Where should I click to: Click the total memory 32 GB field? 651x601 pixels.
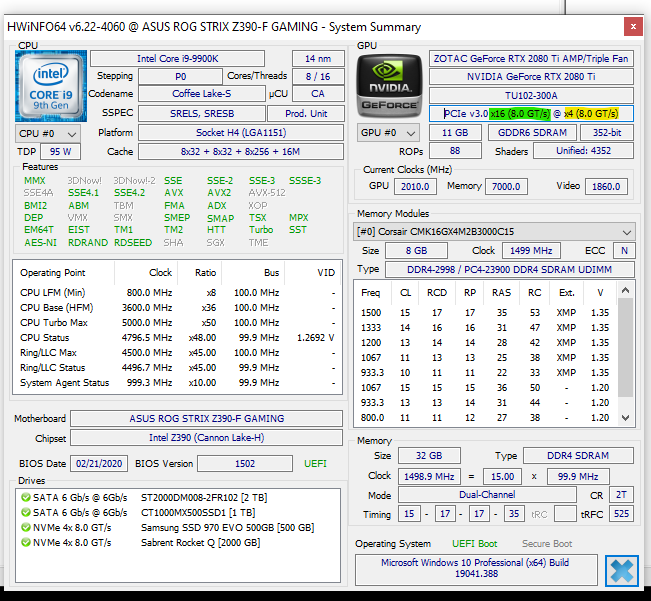click(429, 456)
